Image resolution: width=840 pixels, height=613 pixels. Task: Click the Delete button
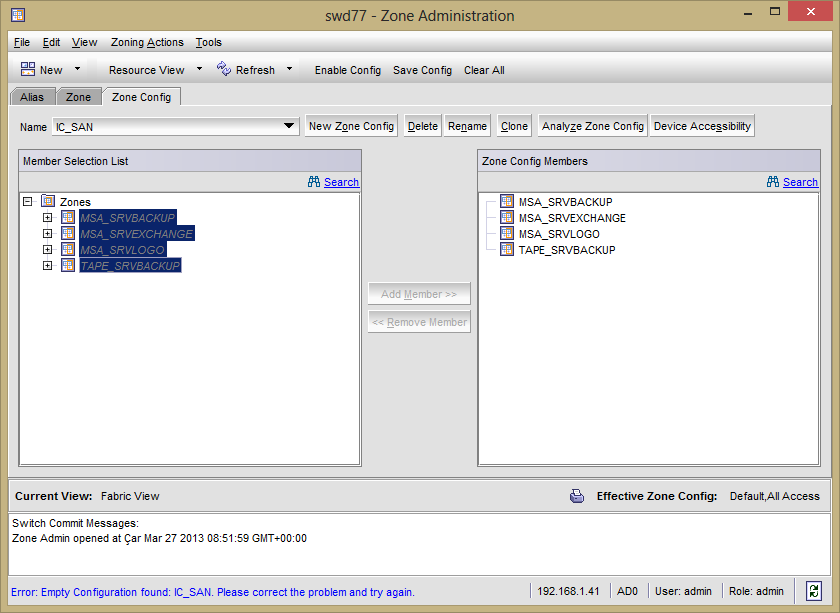423,126
